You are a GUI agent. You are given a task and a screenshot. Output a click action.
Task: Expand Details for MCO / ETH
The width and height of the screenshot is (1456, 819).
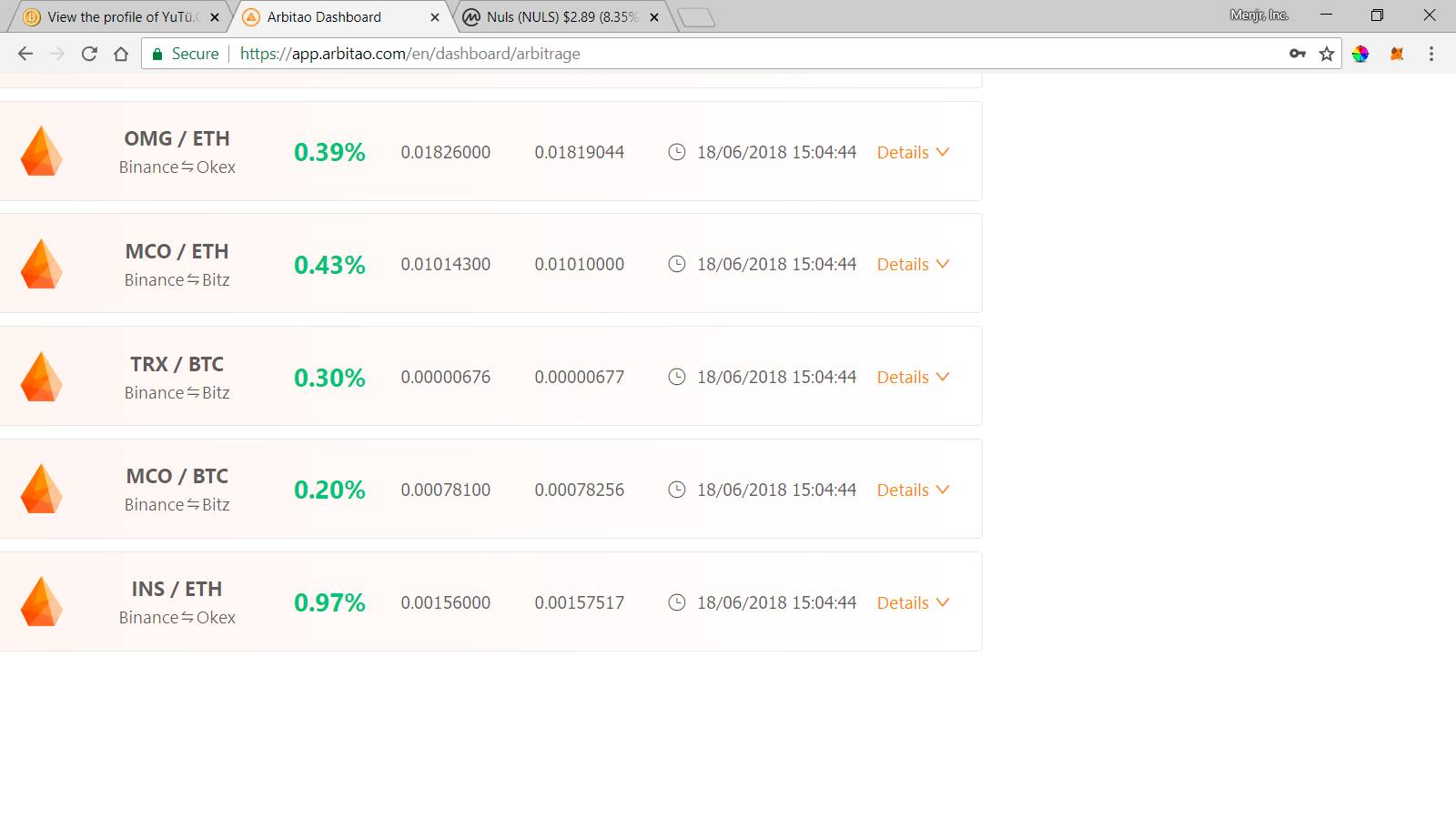click(x=913, y=265)
